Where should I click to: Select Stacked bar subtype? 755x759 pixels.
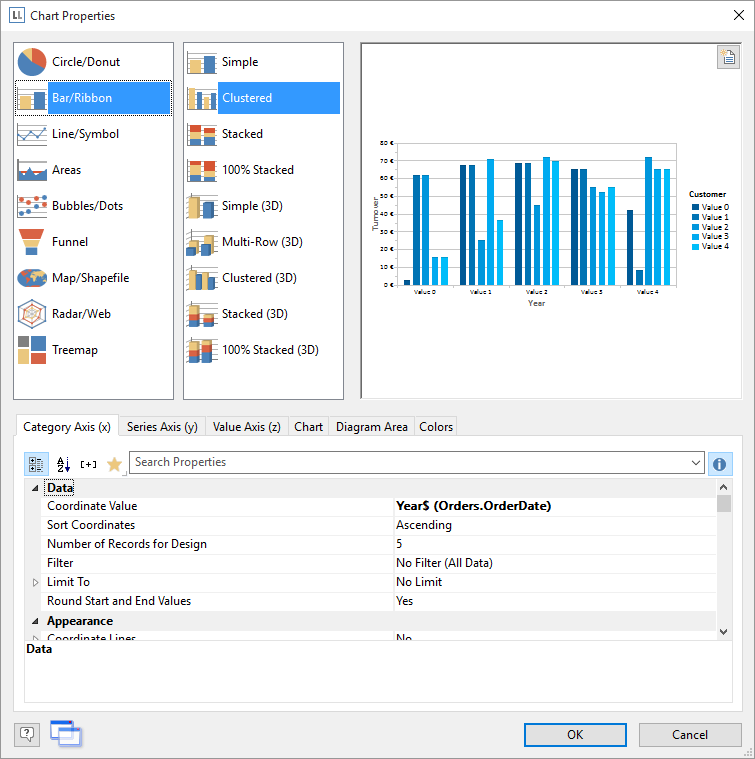point(242,134)
